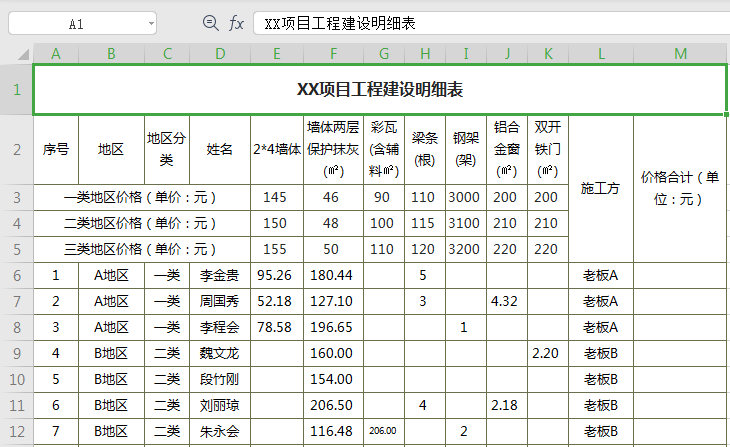This screenshot has height=447, width=730.
Task: Select column K header
Action: (548, 54)
